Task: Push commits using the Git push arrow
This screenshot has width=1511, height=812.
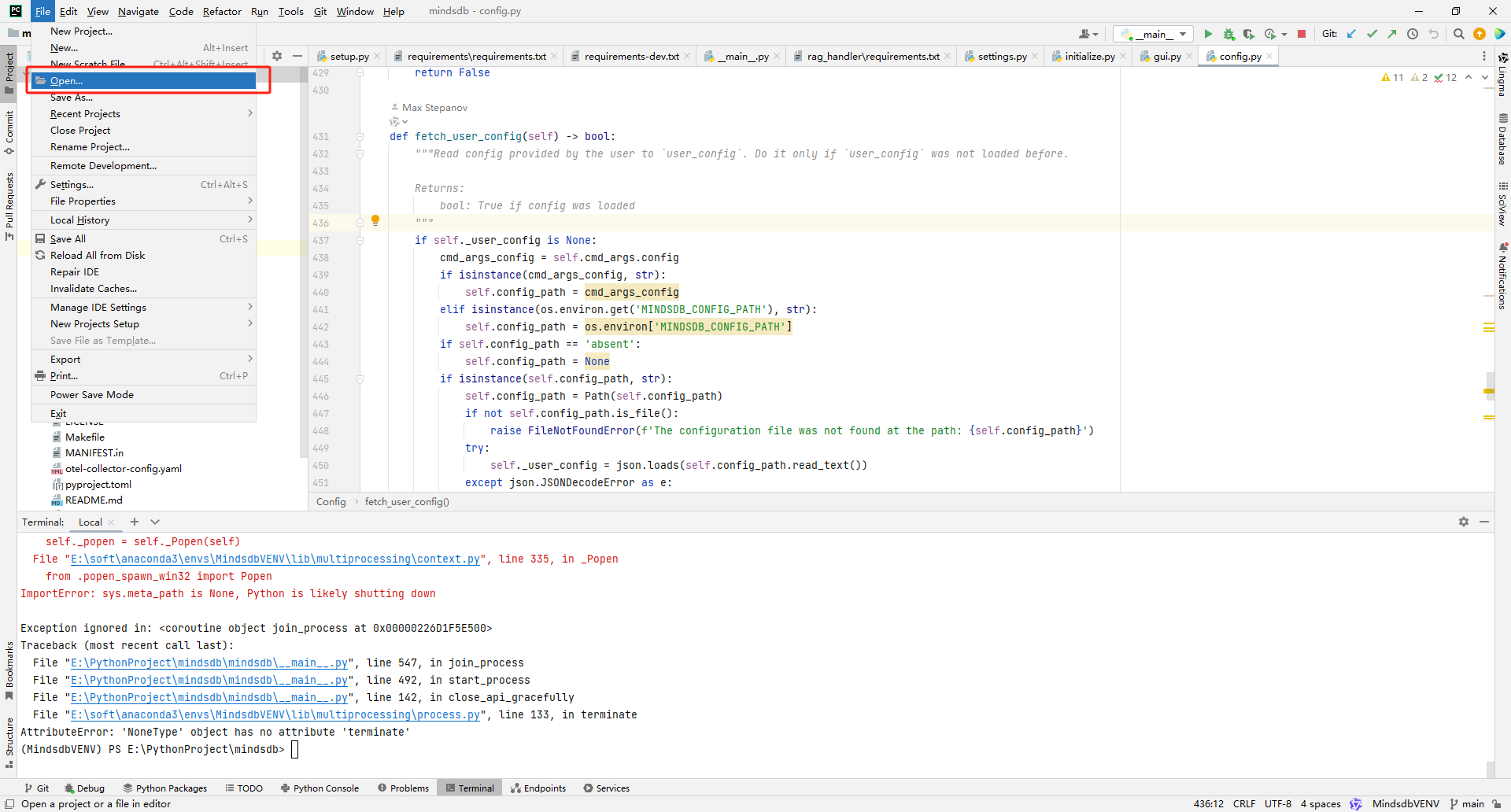Action: click(1393, 34)
